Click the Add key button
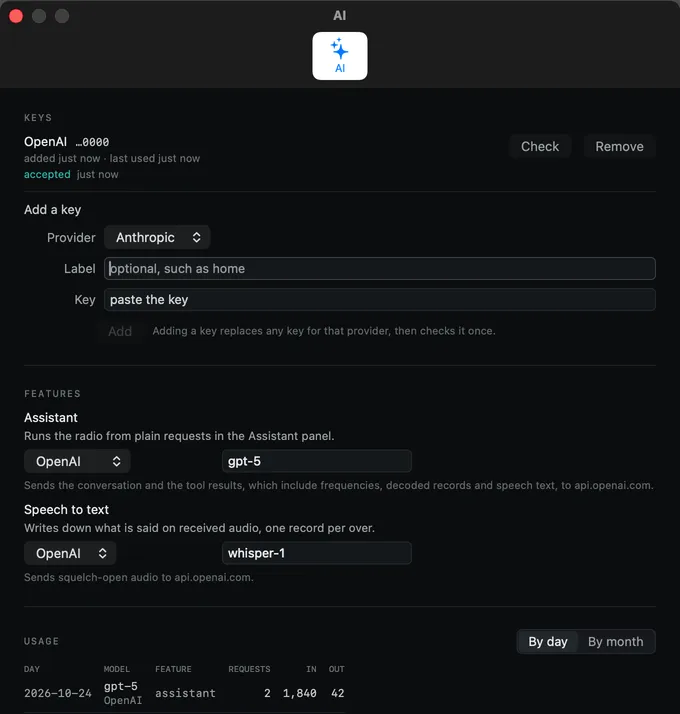The image size is (680, 714). coord(120,331)
